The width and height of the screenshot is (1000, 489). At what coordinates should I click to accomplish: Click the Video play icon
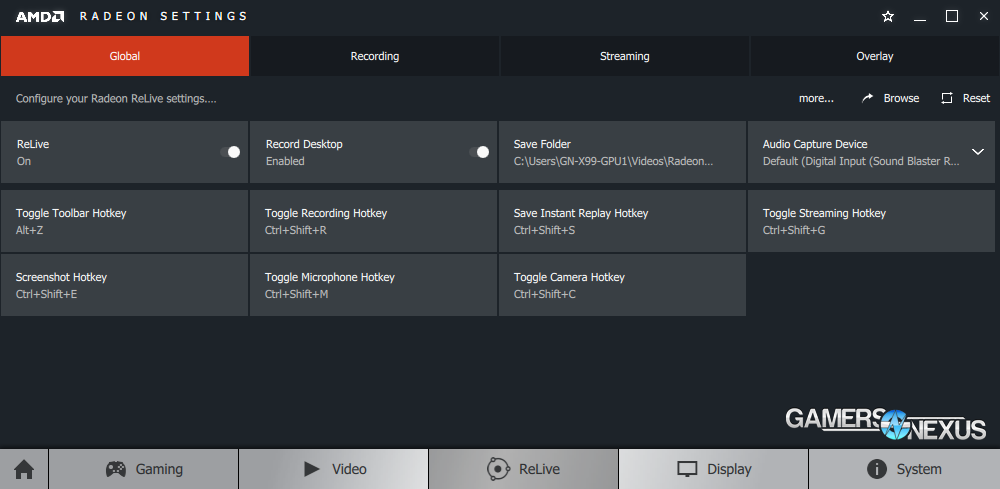coord(311,469)
